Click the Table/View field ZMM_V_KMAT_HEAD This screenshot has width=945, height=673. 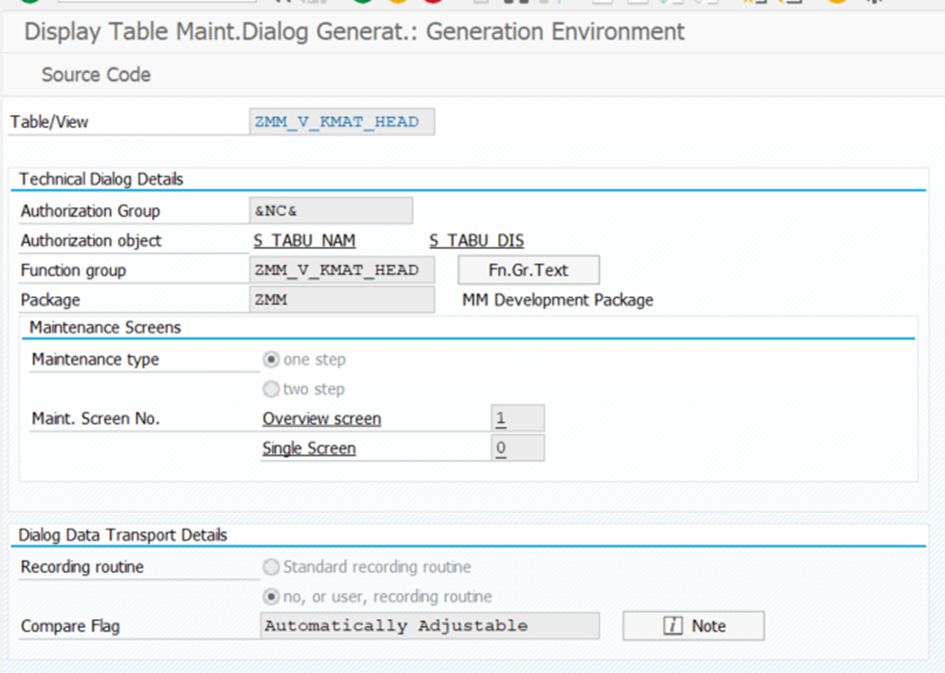tap(341, 122)
